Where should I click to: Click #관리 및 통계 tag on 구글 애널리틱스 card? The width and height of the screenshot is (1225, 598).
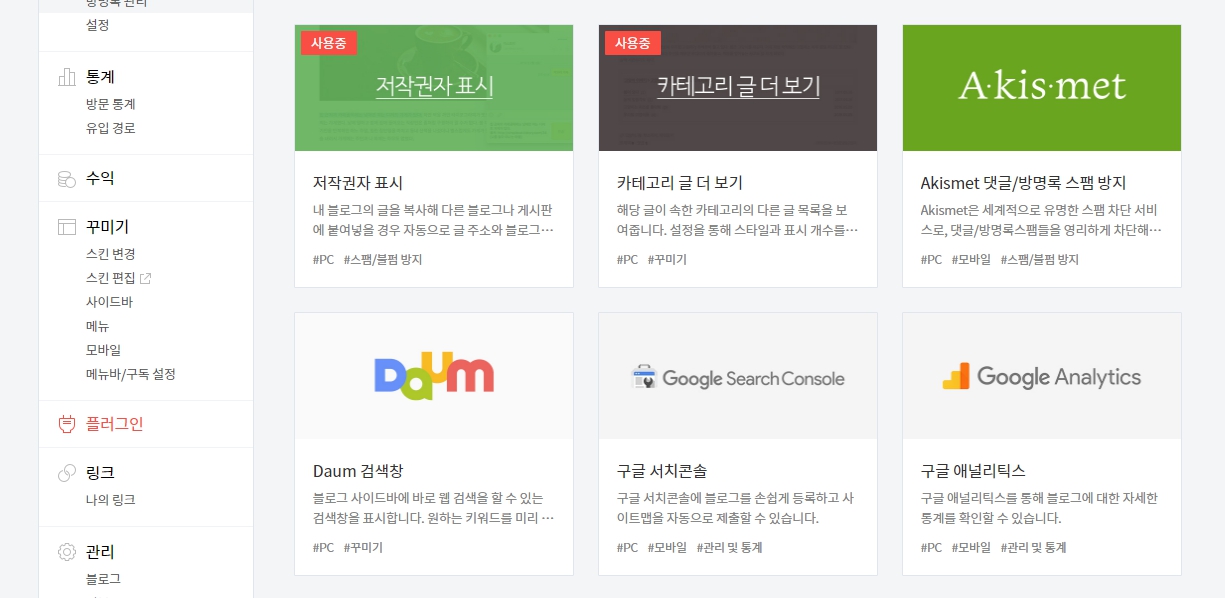pos(1034,548)
